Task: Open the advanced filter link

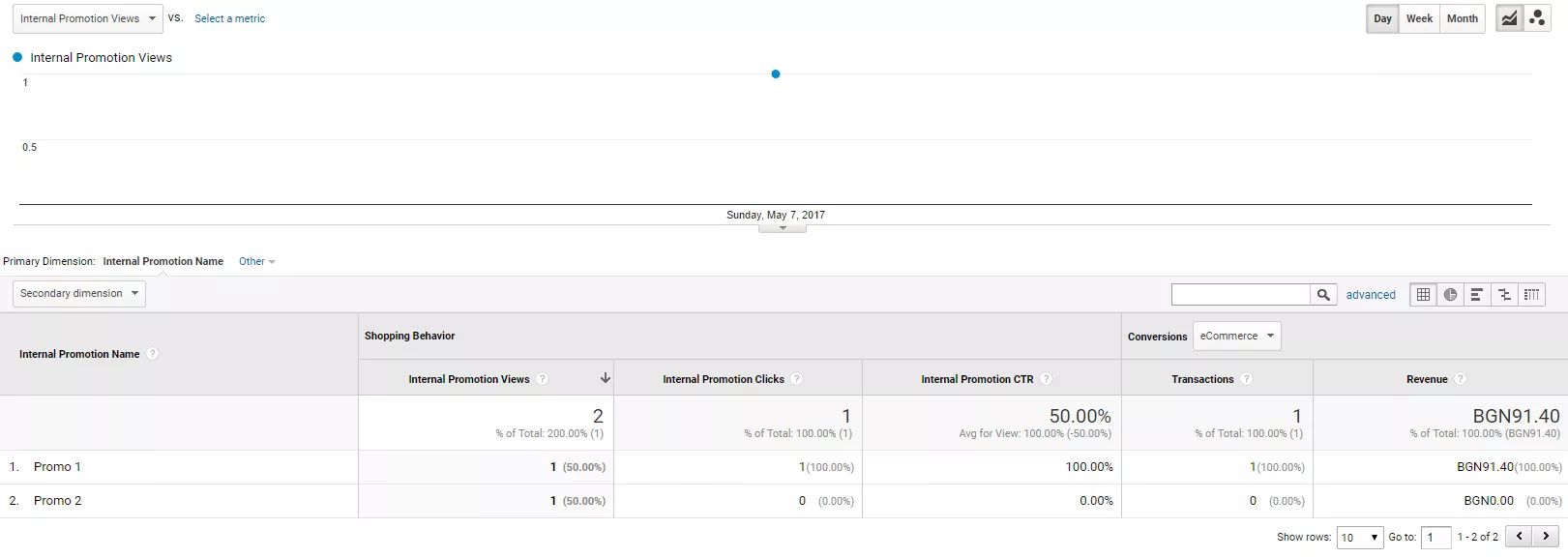Action: (x=1371, y=295)
